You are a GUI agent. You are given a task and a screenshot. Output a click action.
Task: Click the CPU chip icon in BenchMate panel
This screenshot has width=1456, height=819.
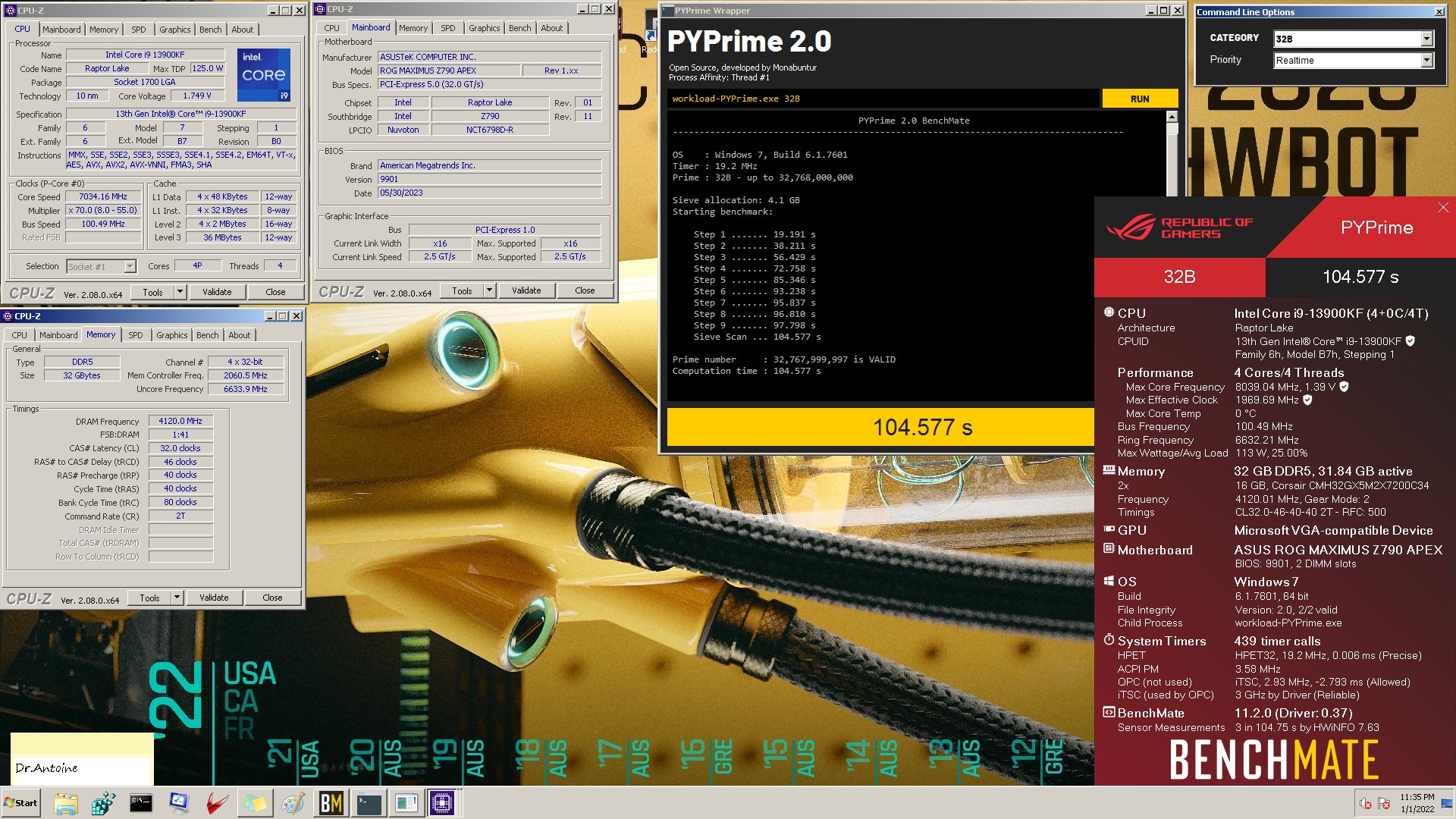(1109, 312)
